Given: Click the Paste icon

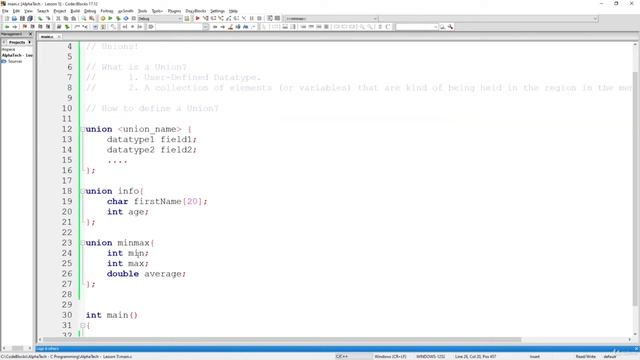Looking at the screenshot, I should tap(73, 18).
